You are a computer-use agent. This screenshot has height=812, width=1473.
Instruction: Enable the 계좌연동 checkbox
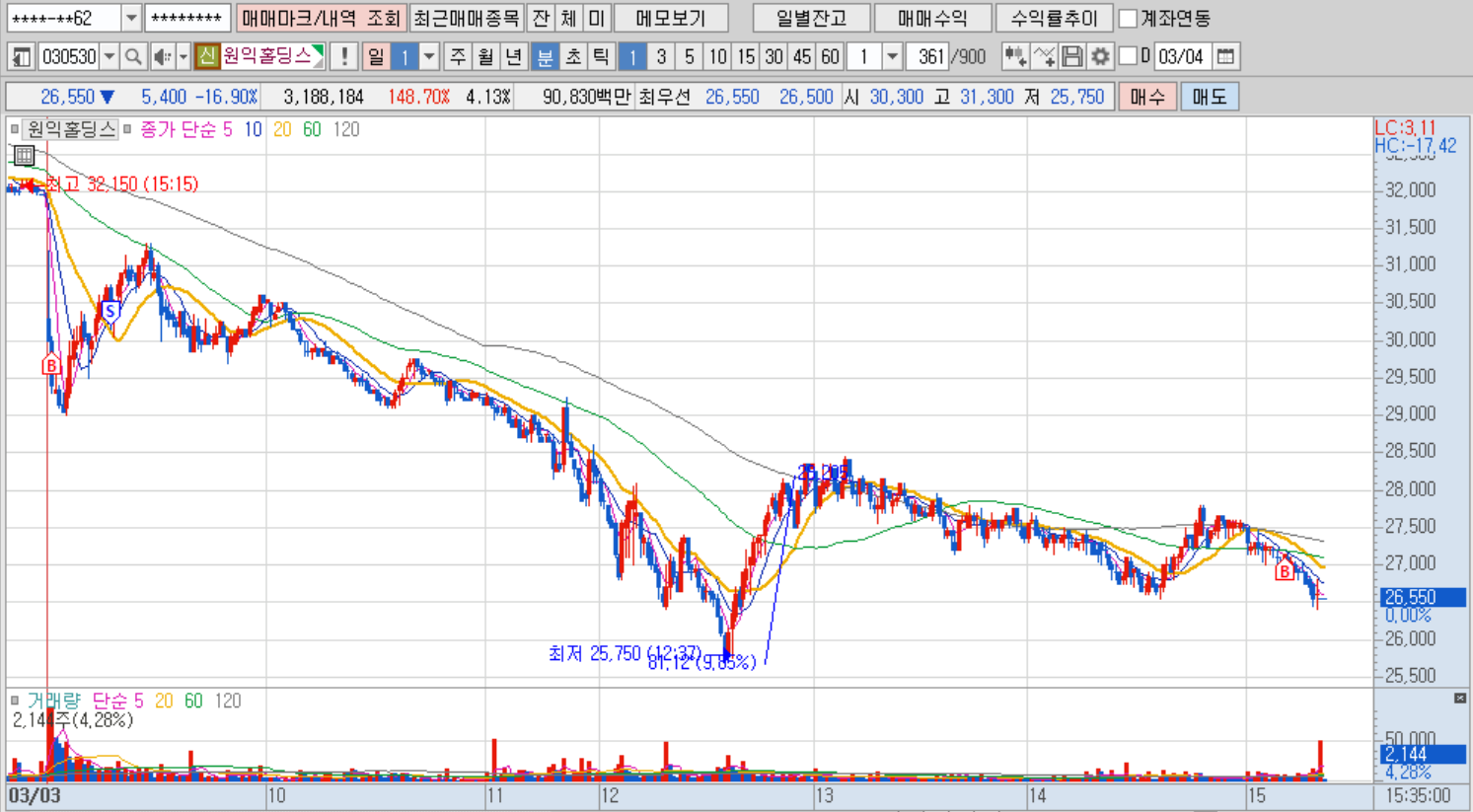1128,19
